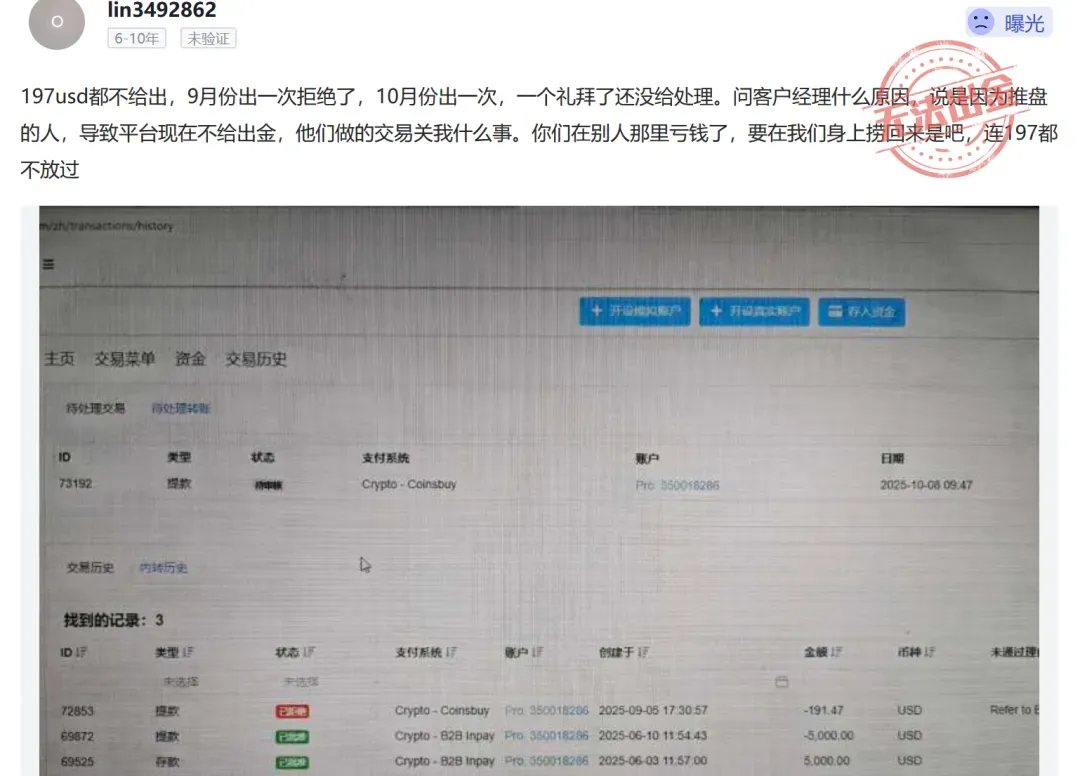Open the 状态 filter dropdown
Image resolution: width=1080 pixels, height=776 pixels.
pyautogui.click(x=301, y=682)
